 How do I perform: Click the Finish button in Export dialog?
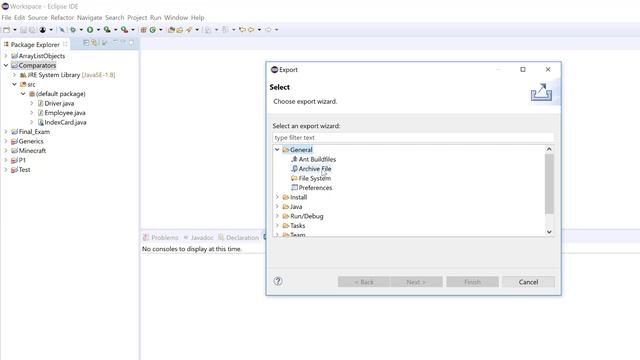(x=472, y=282)
